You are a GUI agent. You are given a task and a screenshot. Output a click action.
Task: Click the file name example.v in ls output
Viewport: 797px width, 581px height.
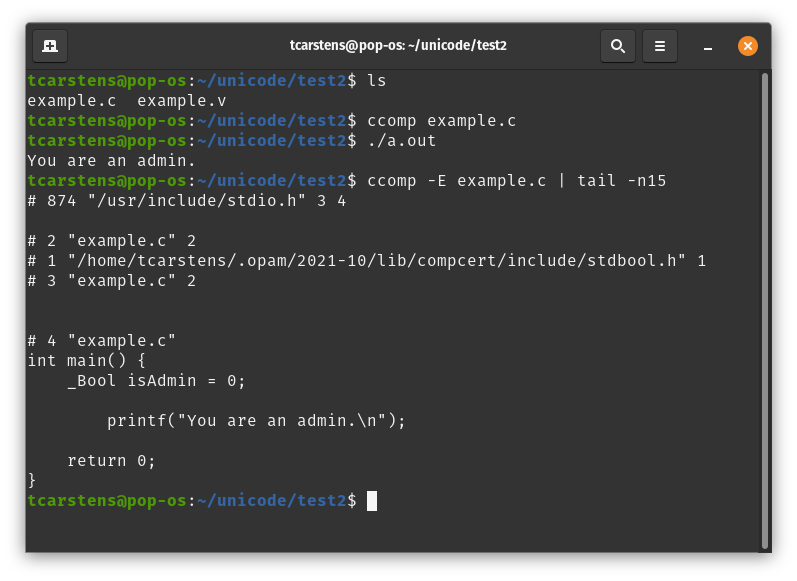[181, 101]
